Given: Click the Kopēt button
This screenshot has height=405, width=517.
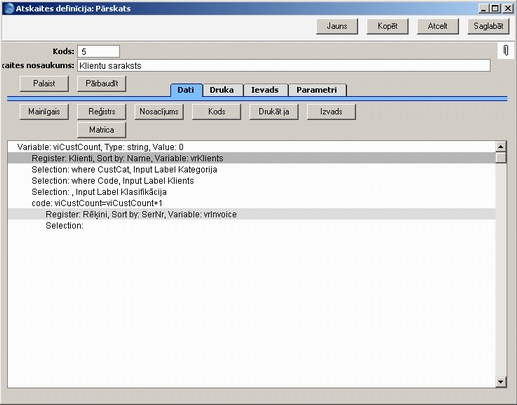Looking at the screenshot, I should pyautogui.click(x=387, y=26).
